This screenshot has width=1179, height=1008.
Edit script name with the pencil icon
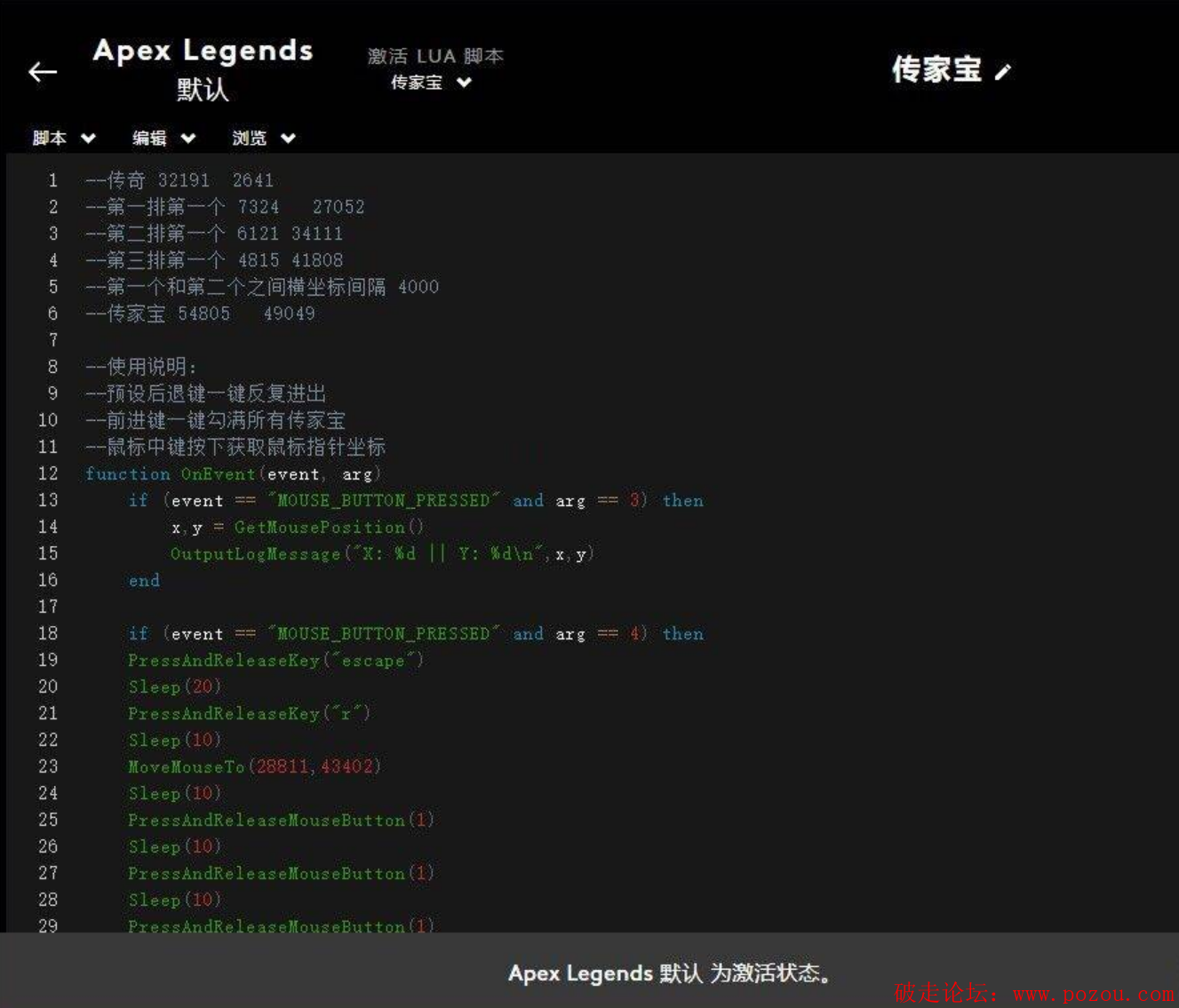pos(1003,72)
